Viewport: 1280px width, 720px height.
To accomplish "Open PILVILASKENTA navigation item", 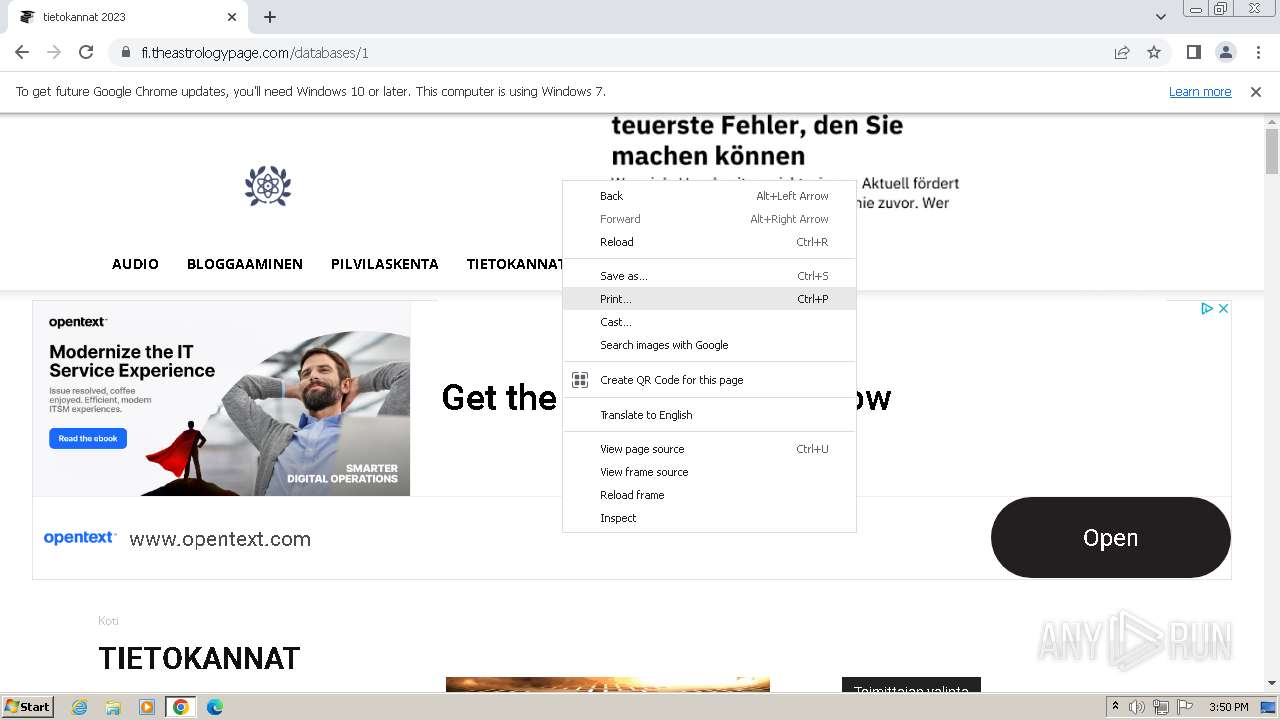I will pos(385,264).
